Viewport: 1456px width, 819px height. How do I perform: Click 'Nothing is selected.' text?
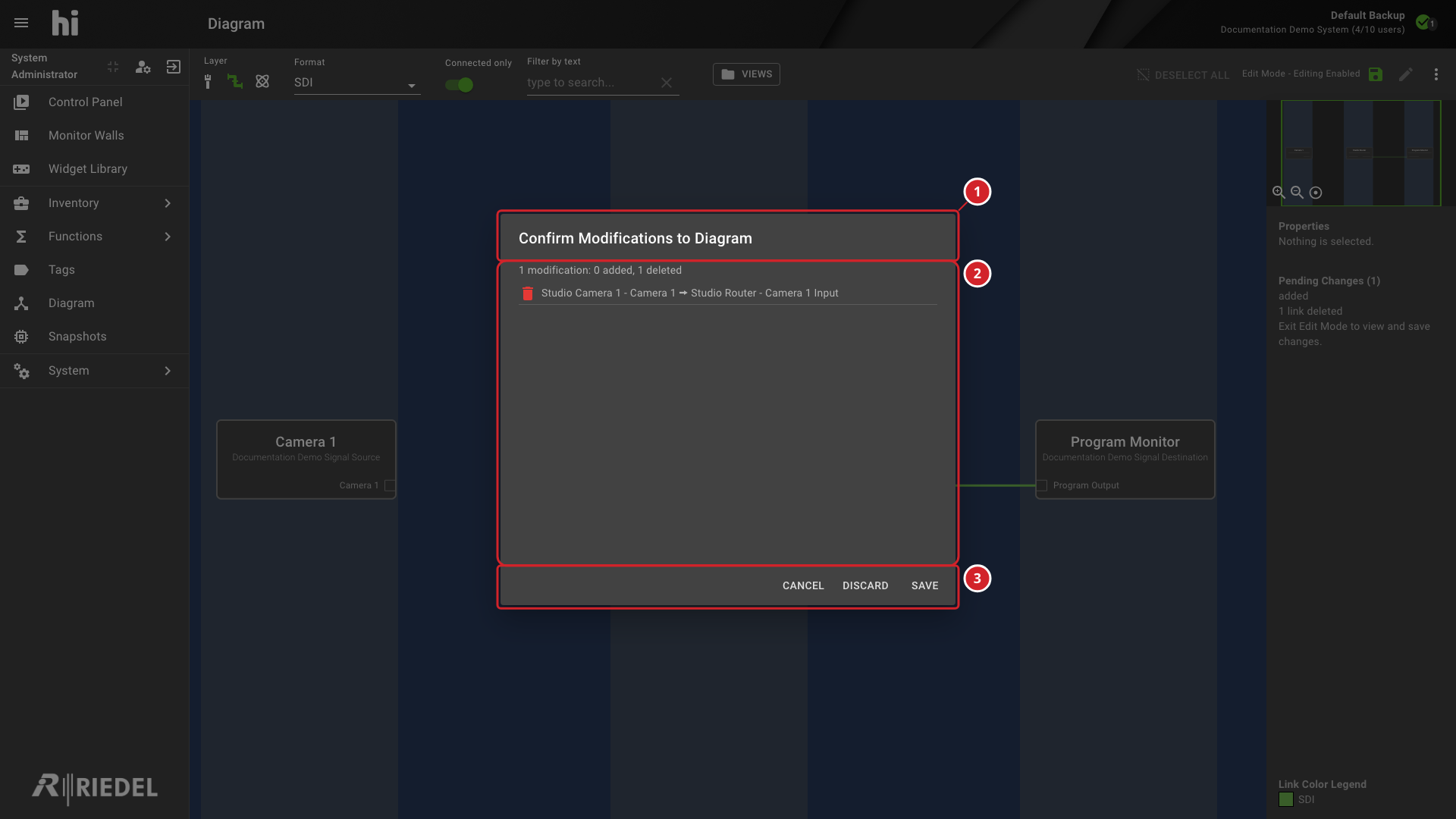tap(1326, 242)
